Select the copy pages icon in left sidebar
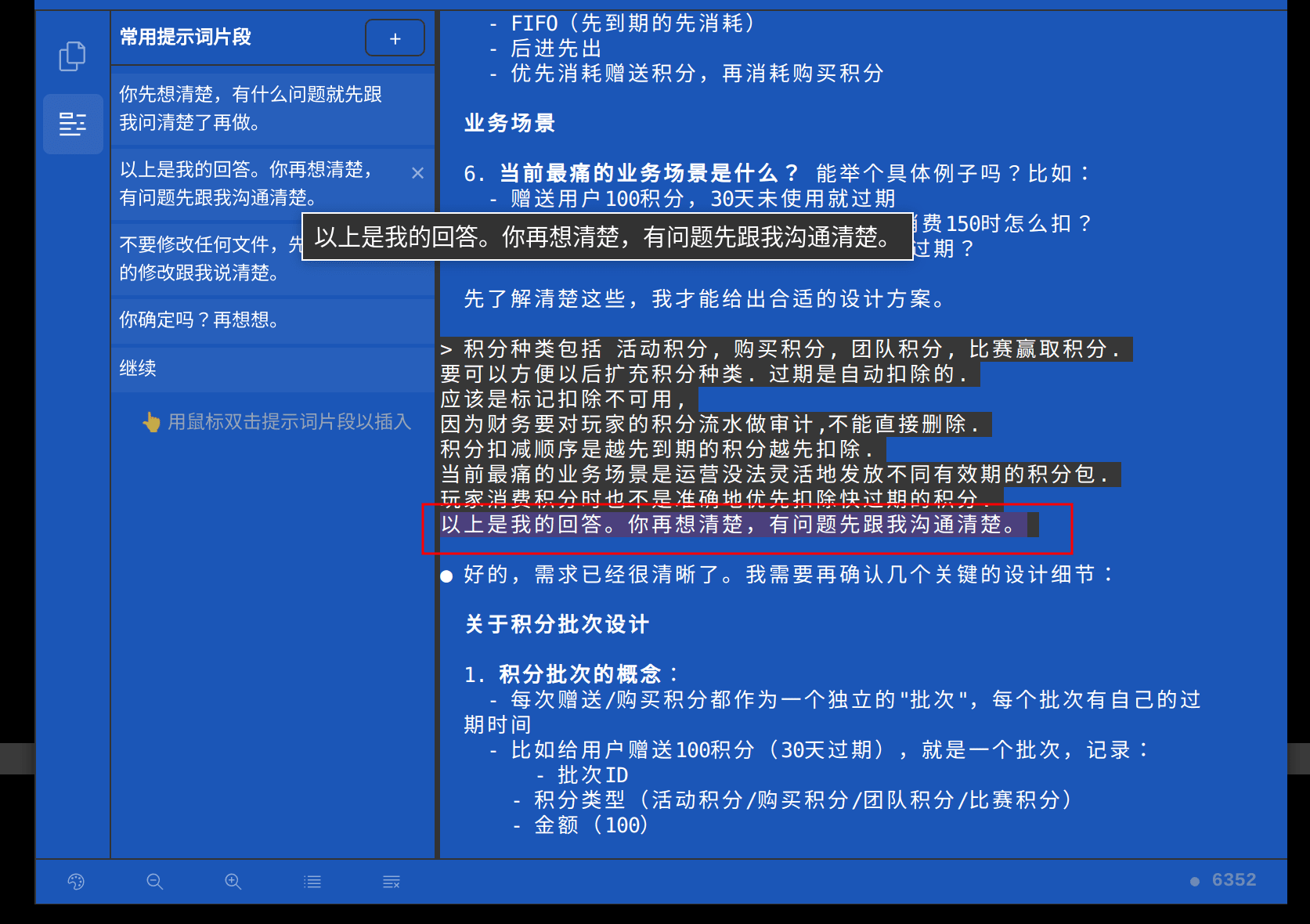The width and height of the screenshot is (1310, 924). [72, 56]
